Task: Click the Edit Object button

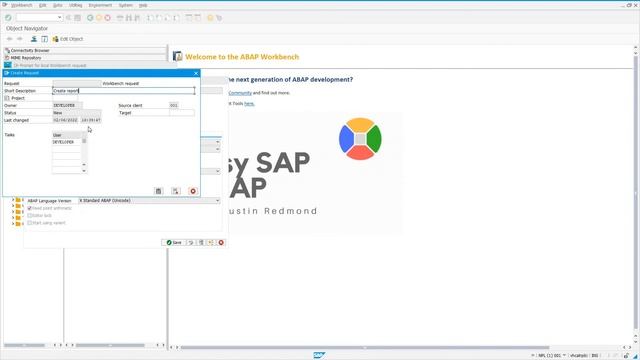Action: pos(68,39)
